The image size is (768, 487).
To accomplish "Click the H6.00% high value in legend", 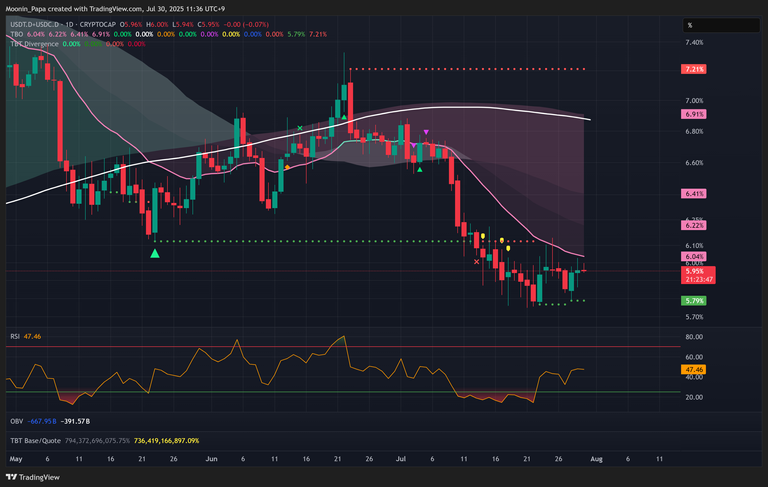I will click(x=157, y=24).
